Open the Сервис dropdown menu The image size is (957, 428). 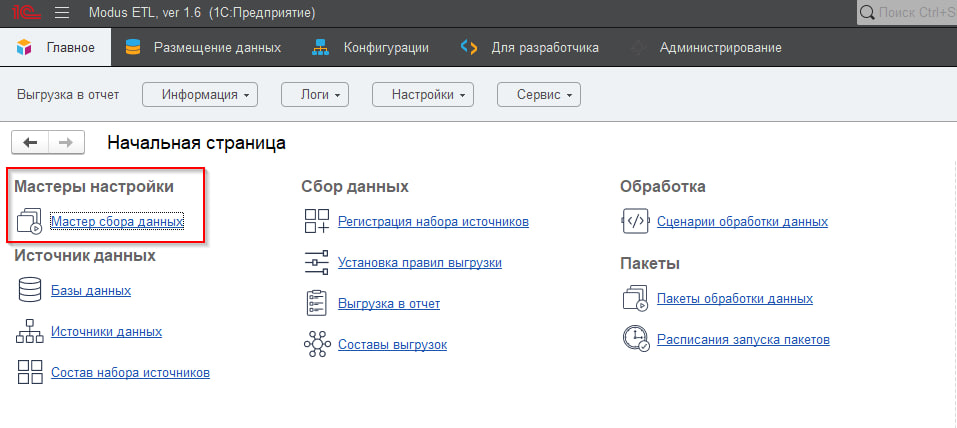[x=538, y=95]
